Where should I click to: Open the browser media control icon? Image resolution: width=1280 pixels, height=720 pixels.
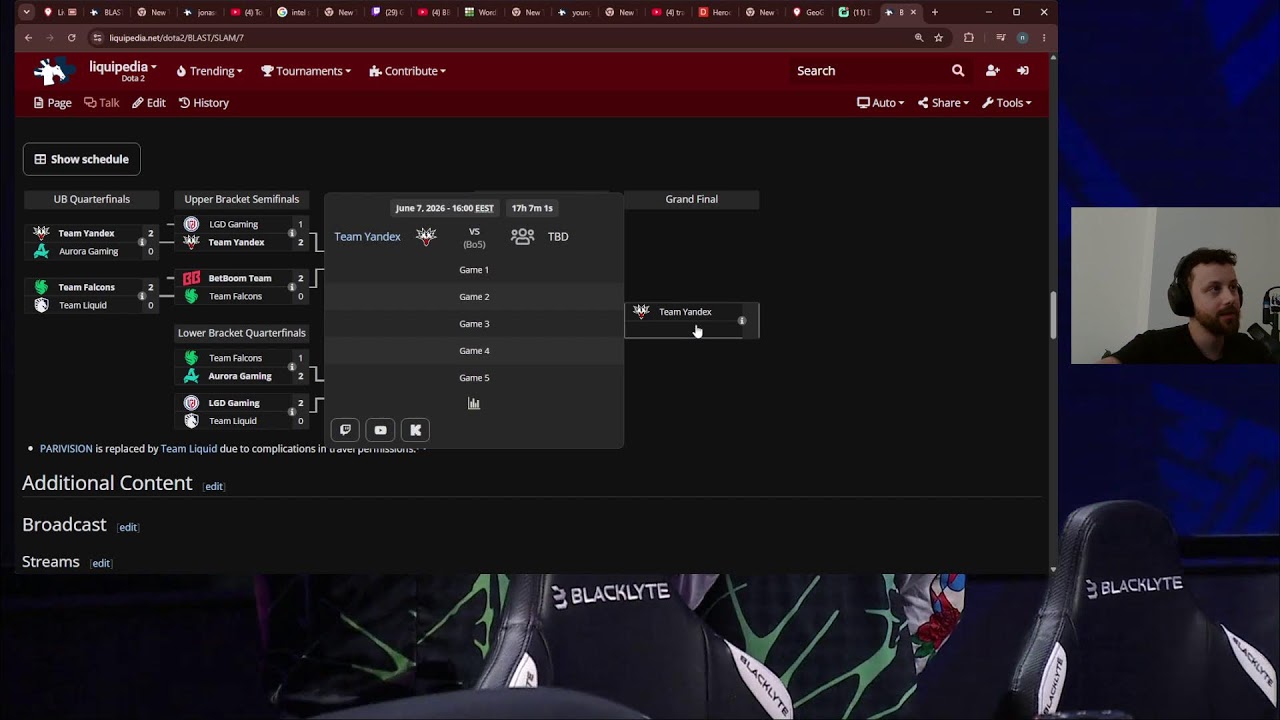[1000, 38]
